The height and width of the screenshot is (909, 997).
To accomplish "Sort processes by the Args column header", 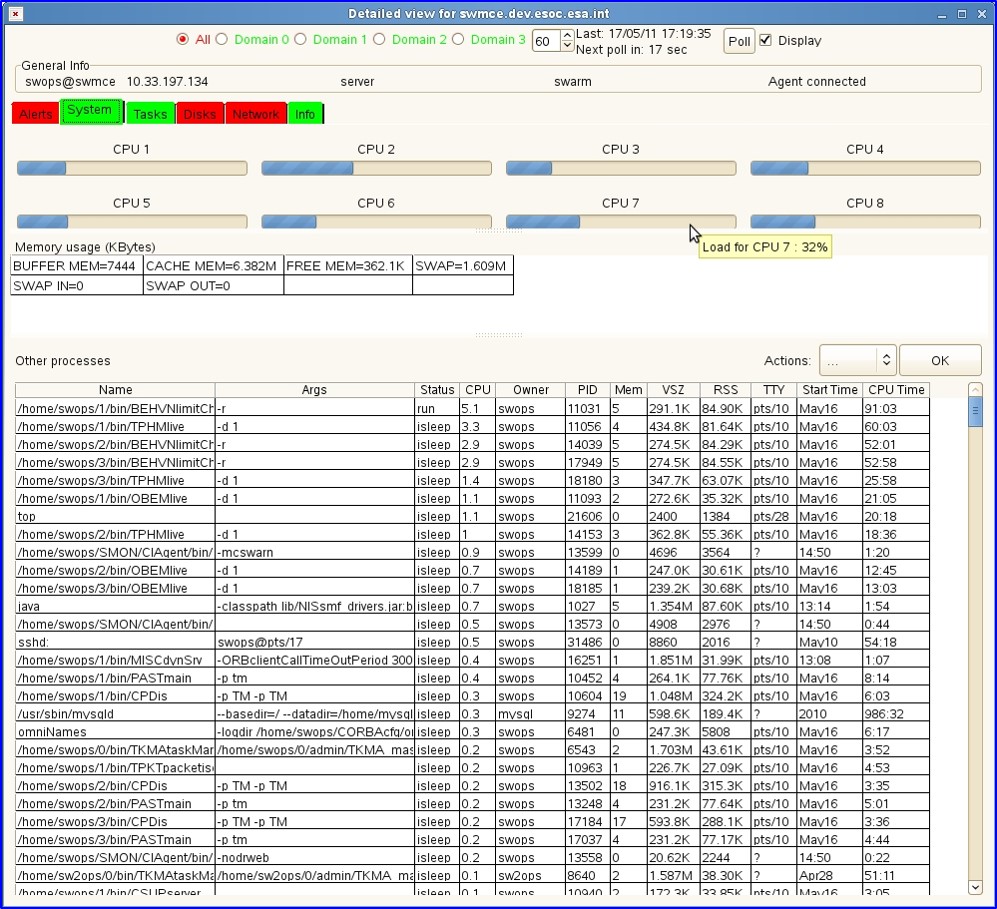I will 314,390.
